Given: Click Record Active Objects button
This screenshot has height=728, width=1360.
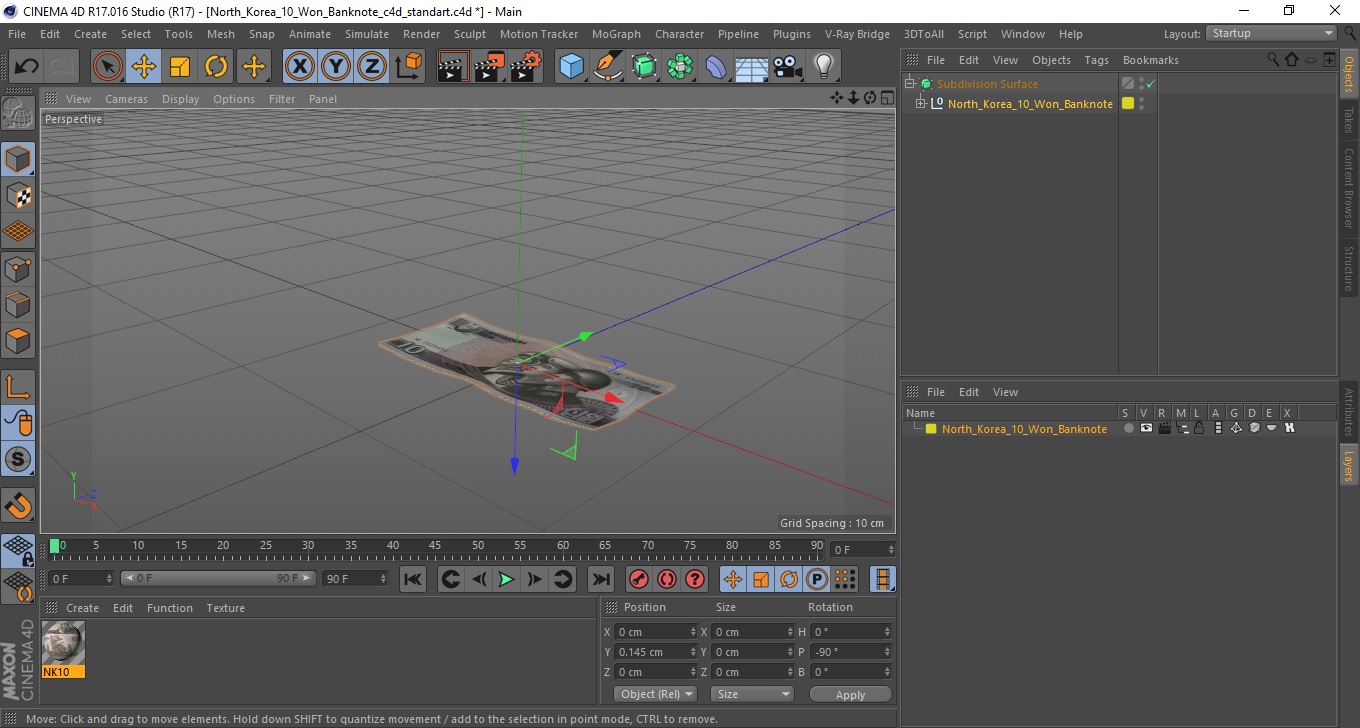Looking at the screenshot, I should click(638, 579).
